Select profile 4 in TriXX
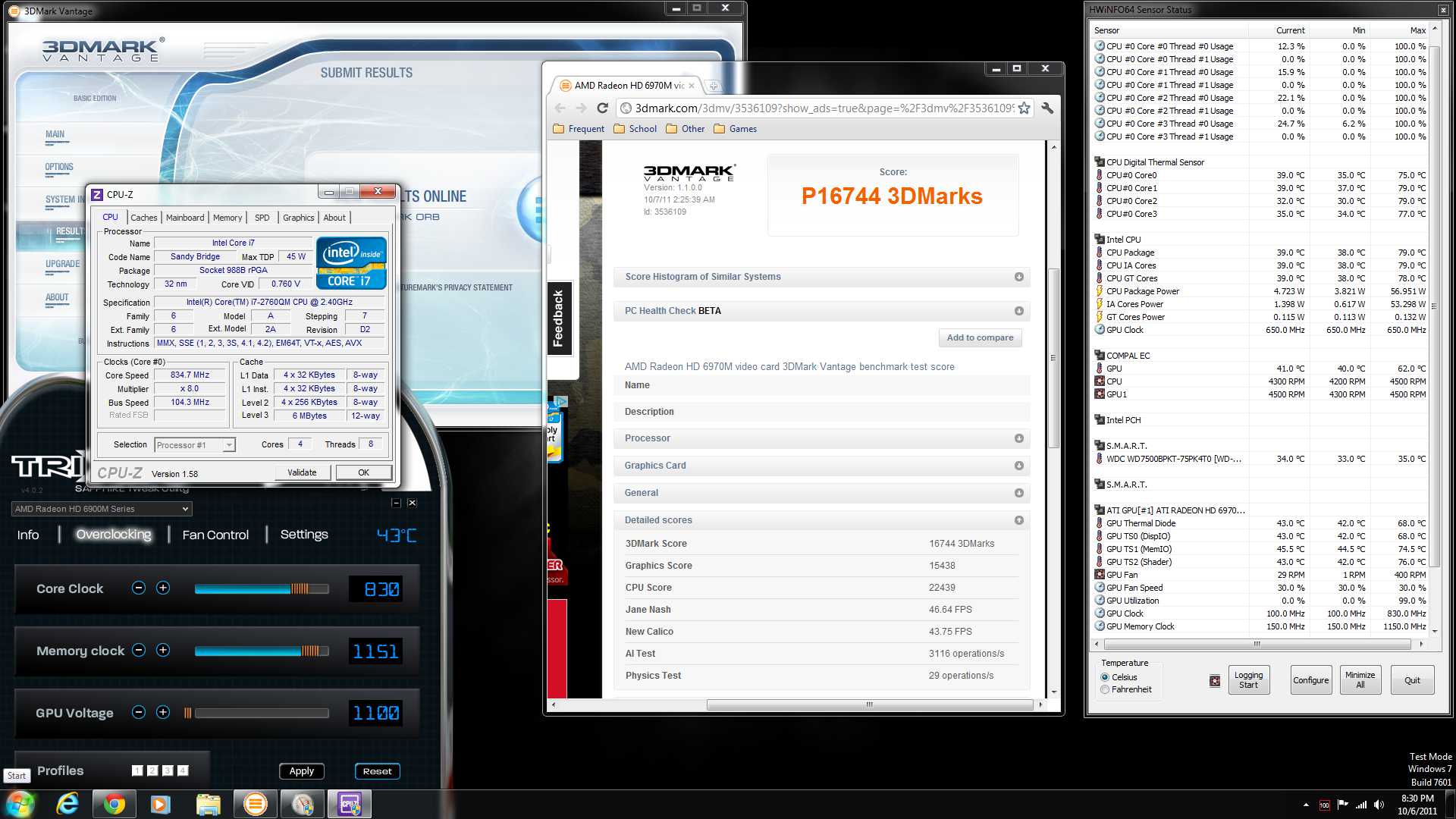The width and height of the screenshot is (1456, 819). tap(183, 770)
